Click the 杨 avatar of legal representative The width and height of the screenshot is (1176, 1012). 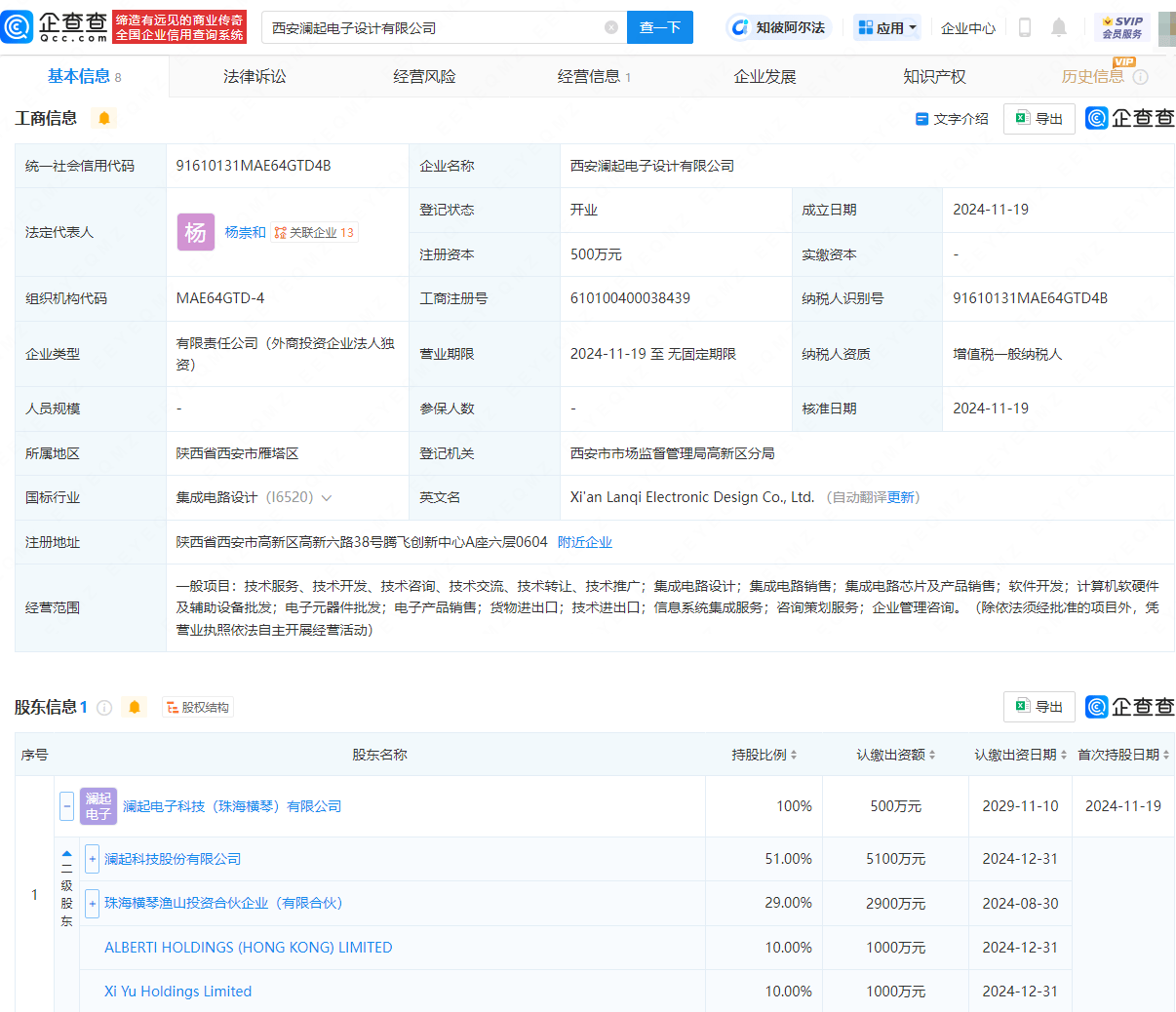point(195,232)
